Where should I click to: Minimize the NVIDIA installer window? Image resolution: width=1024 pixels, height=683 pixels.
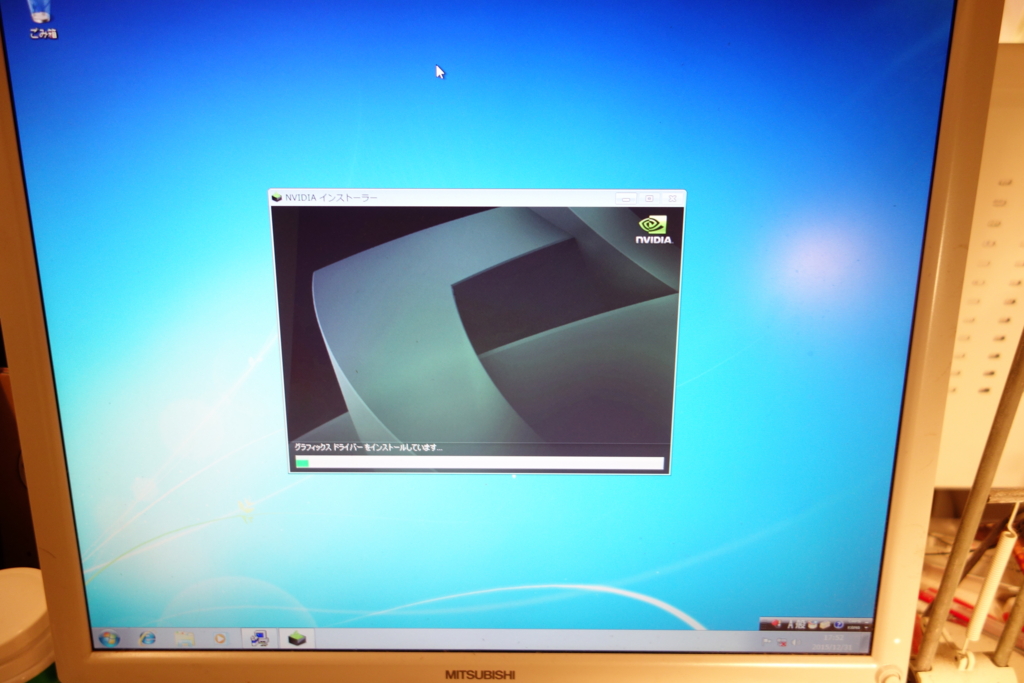626,199
